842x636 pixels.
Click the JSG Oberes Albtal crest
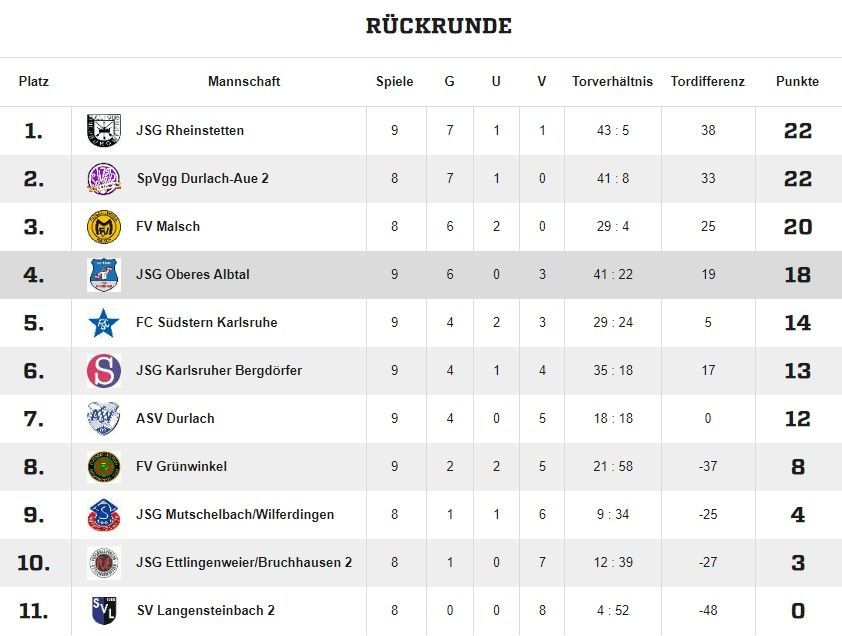[104, 274]
